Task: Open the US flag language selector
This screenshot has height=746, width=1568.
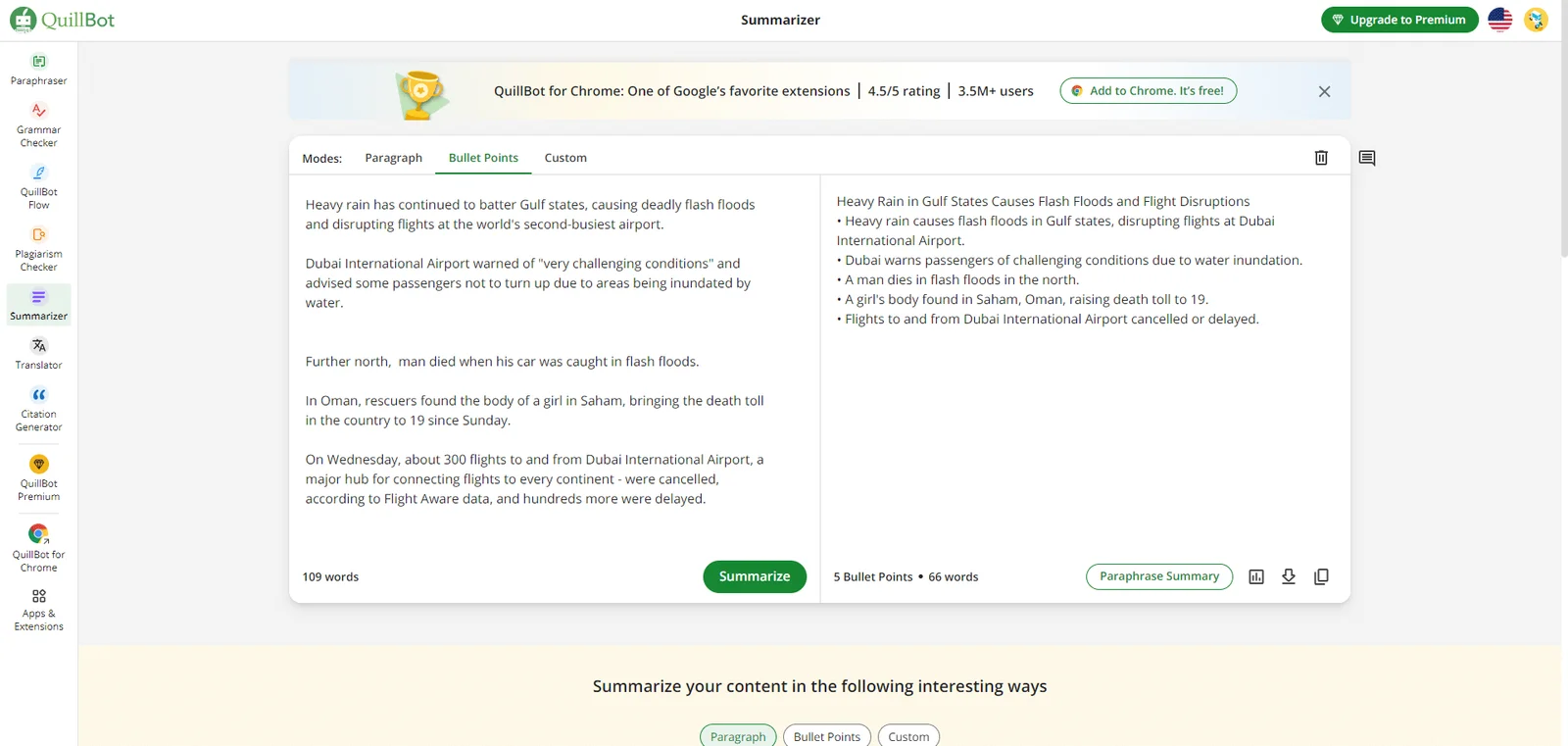Action: coord(1499,20)
